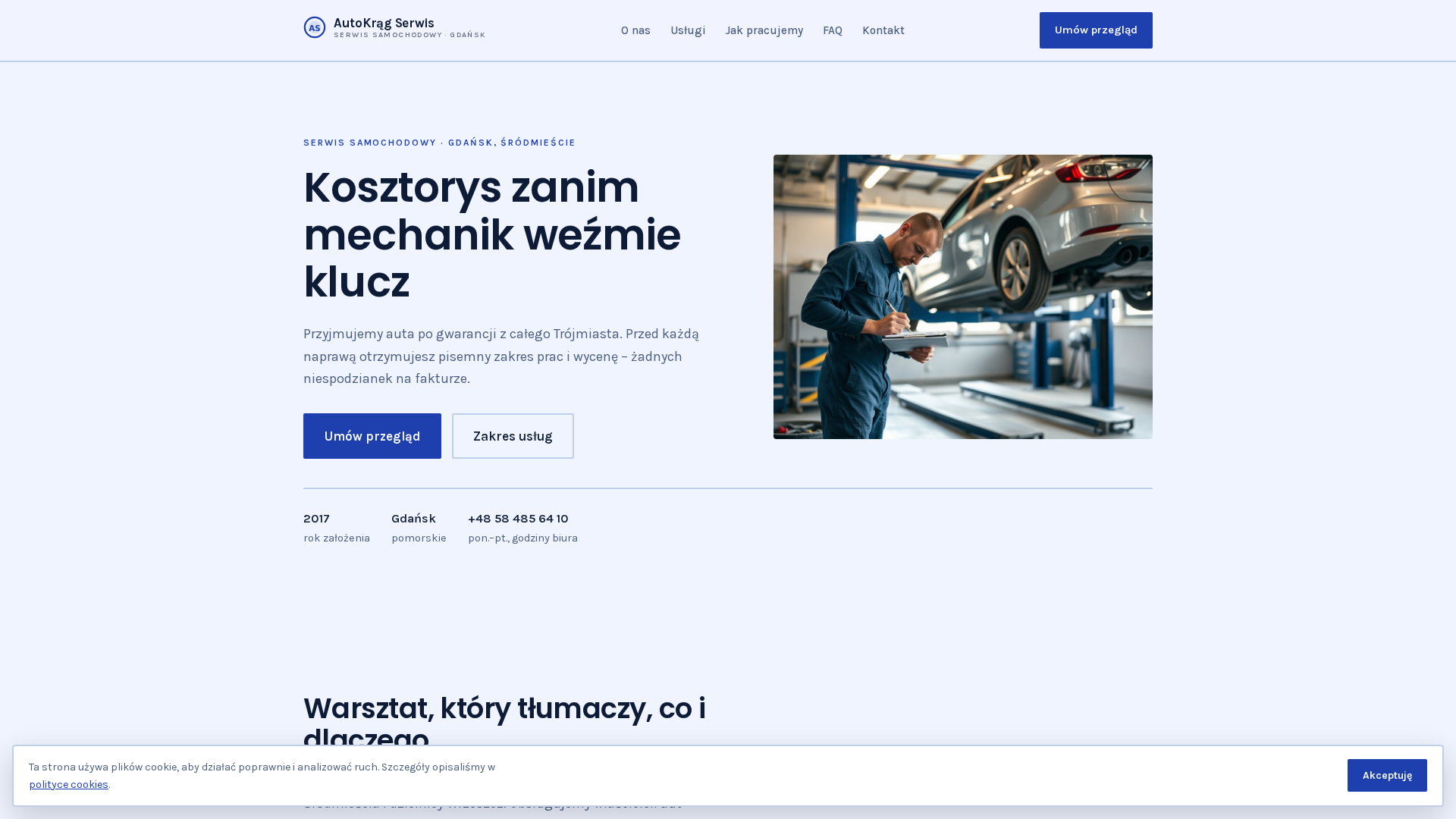
Task: Open the Usługi menu item
Action: (688, 30)
